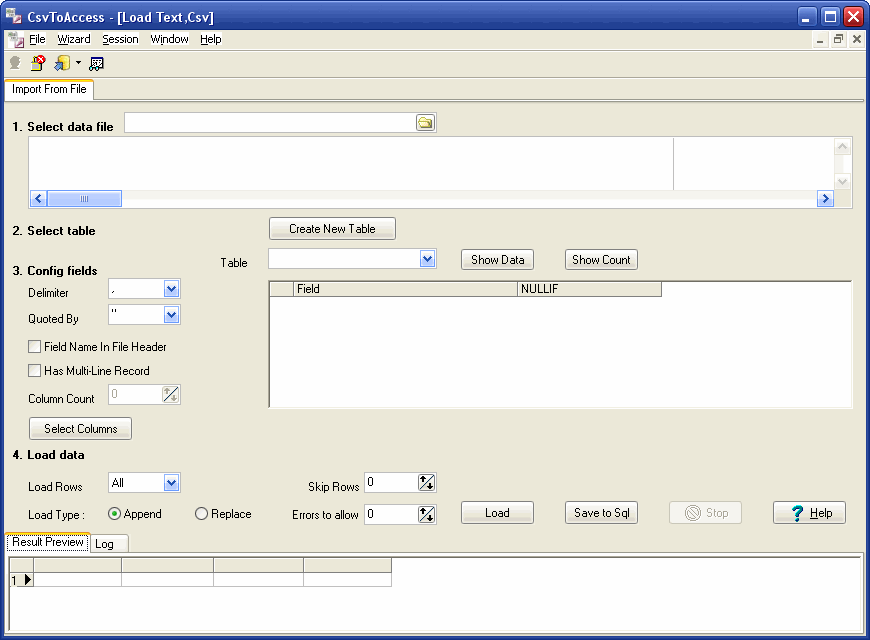Select the Replace load type

click(201, 514)
